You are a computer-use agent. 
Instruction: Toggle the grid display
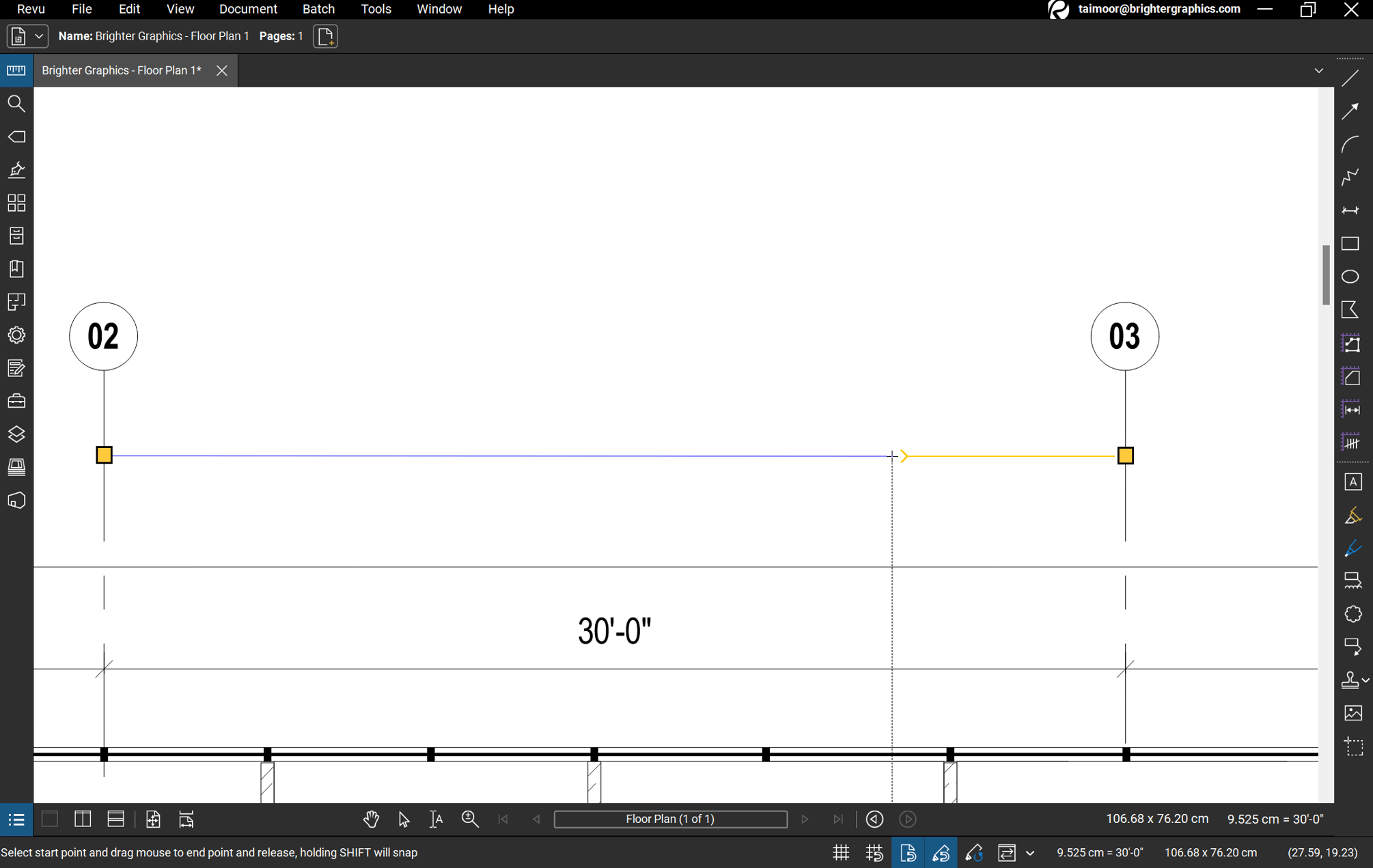(x=841, y=852)
